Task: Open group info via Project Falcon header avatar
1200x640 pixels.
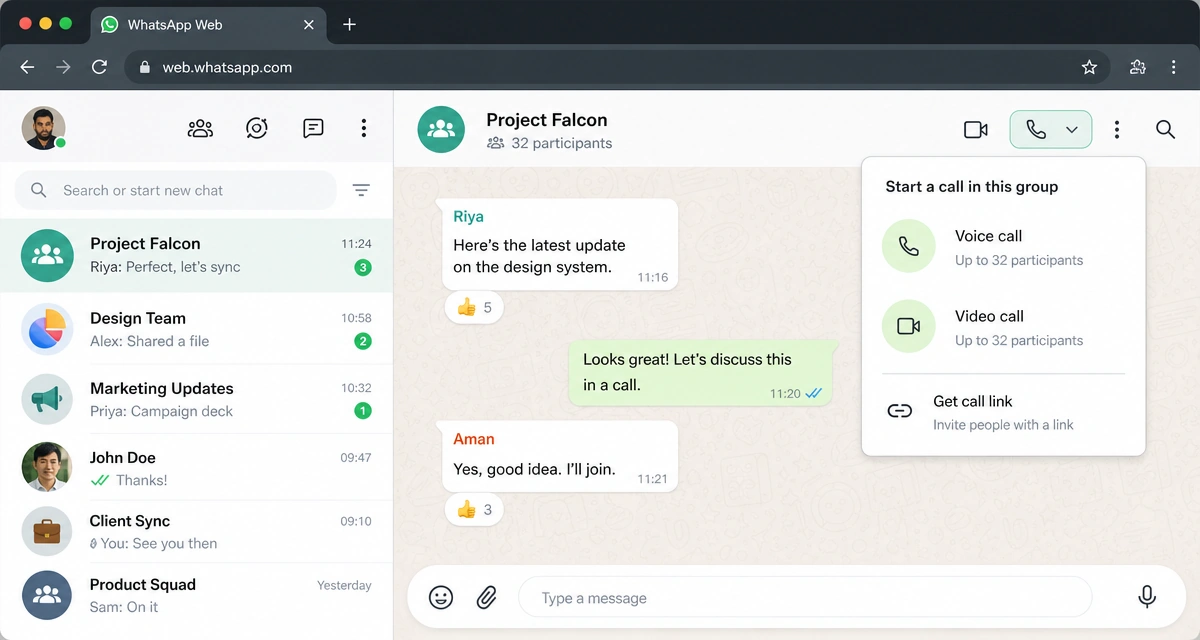Action: 441,129
